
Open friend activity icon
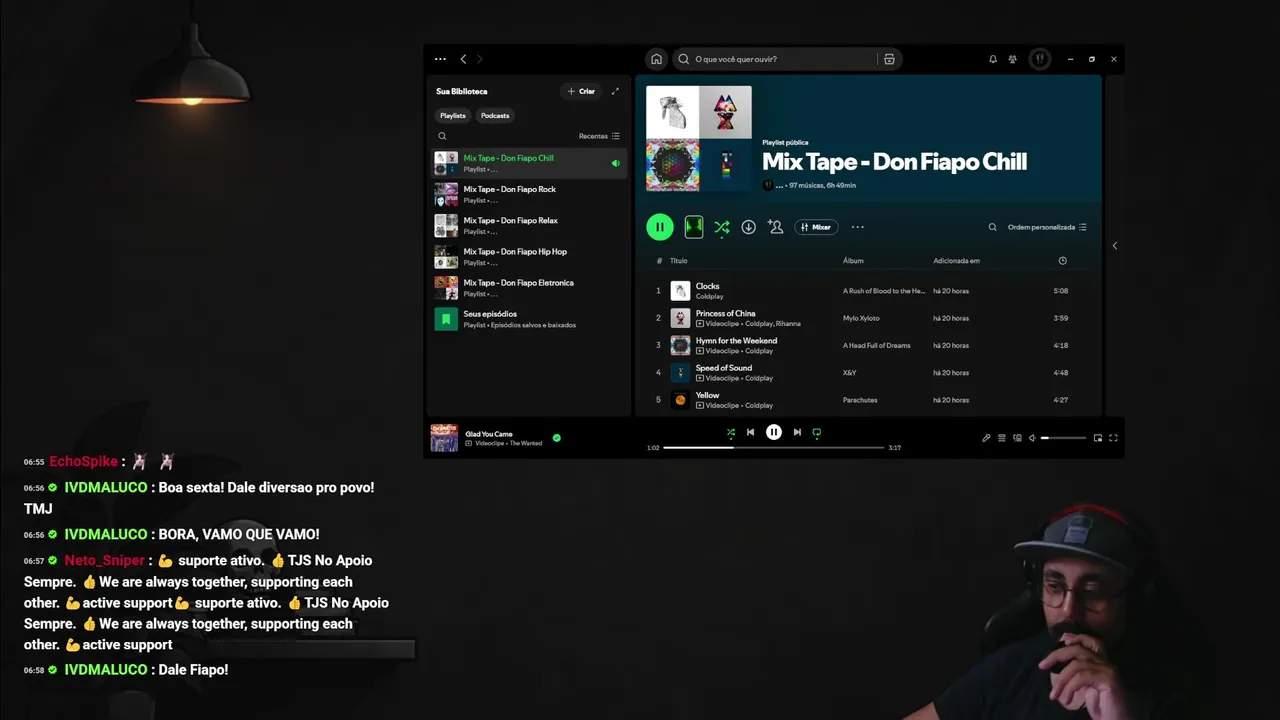1013,59
